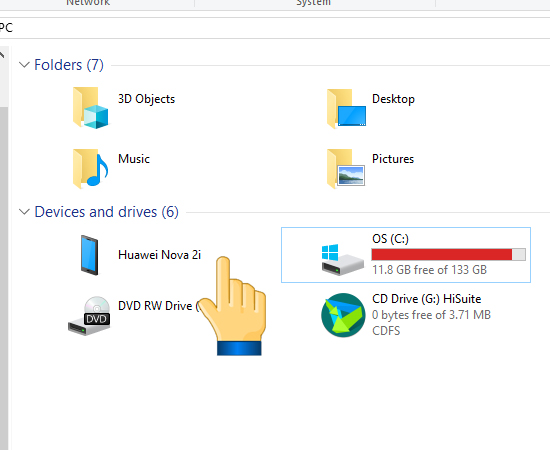Open the HiSuite CD Drive icon
This screenshot has width=550, height=450.
click(343, 315)
